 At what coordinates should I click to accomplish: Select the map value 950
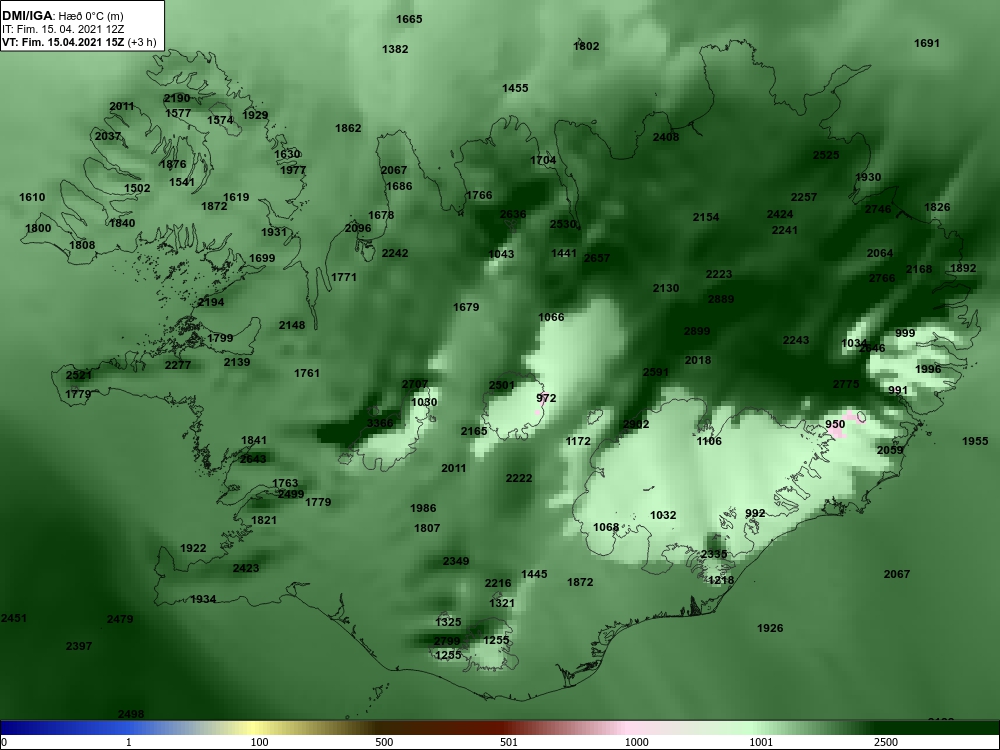tap(835, 425)
